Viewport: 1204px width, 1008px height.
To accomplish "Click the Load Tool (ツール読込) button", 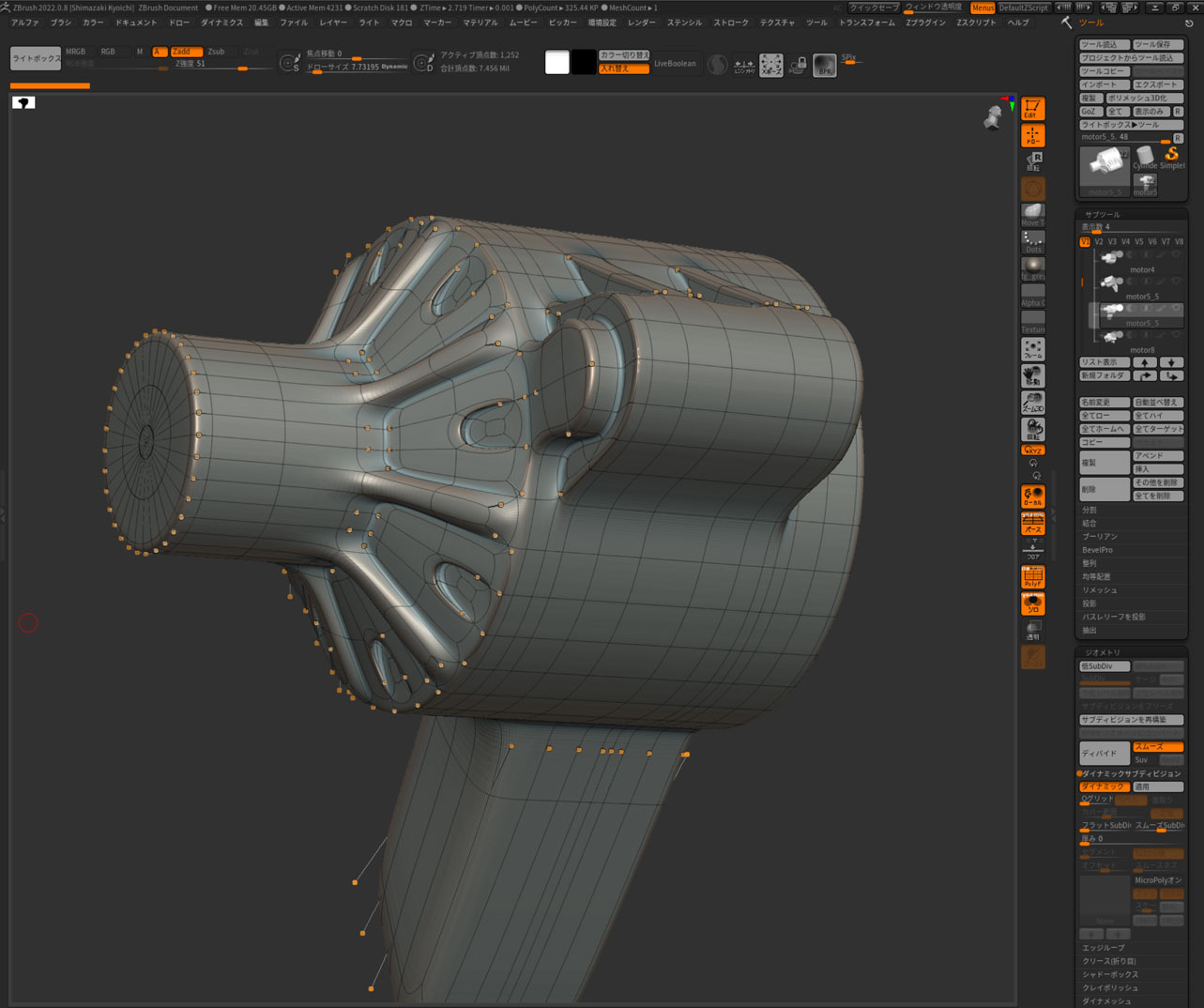I will (x=1105, y=44).
